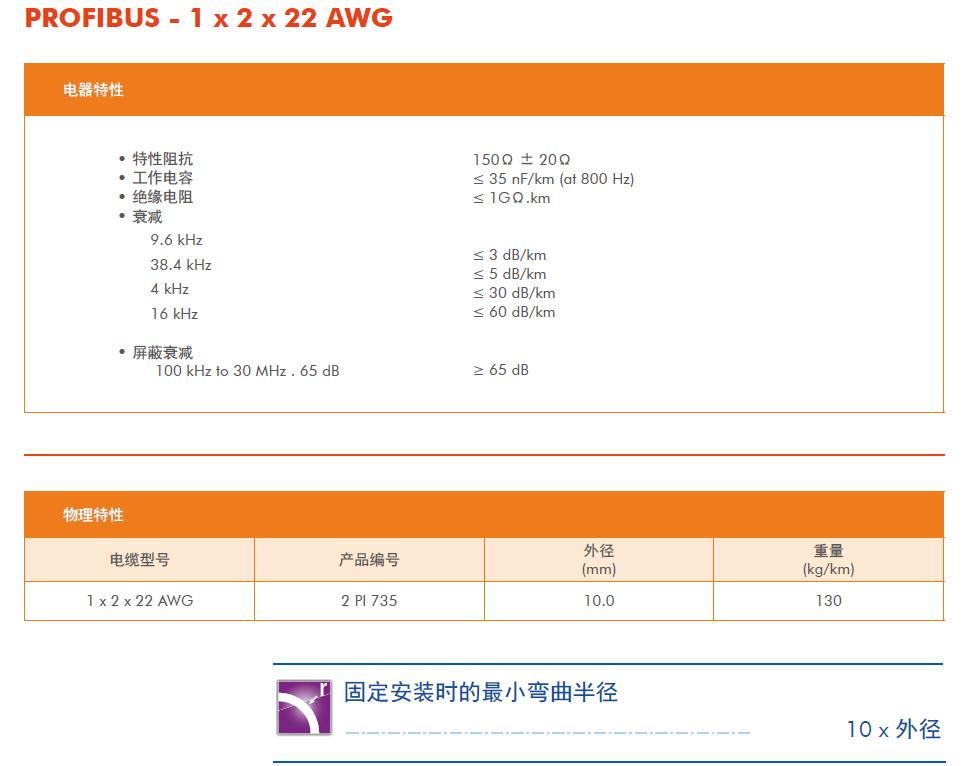Image resolution: width=974 pixels, height=766 pixels.
Task: Select the 10 x 外径 value
Action: (x=894, y=729)
